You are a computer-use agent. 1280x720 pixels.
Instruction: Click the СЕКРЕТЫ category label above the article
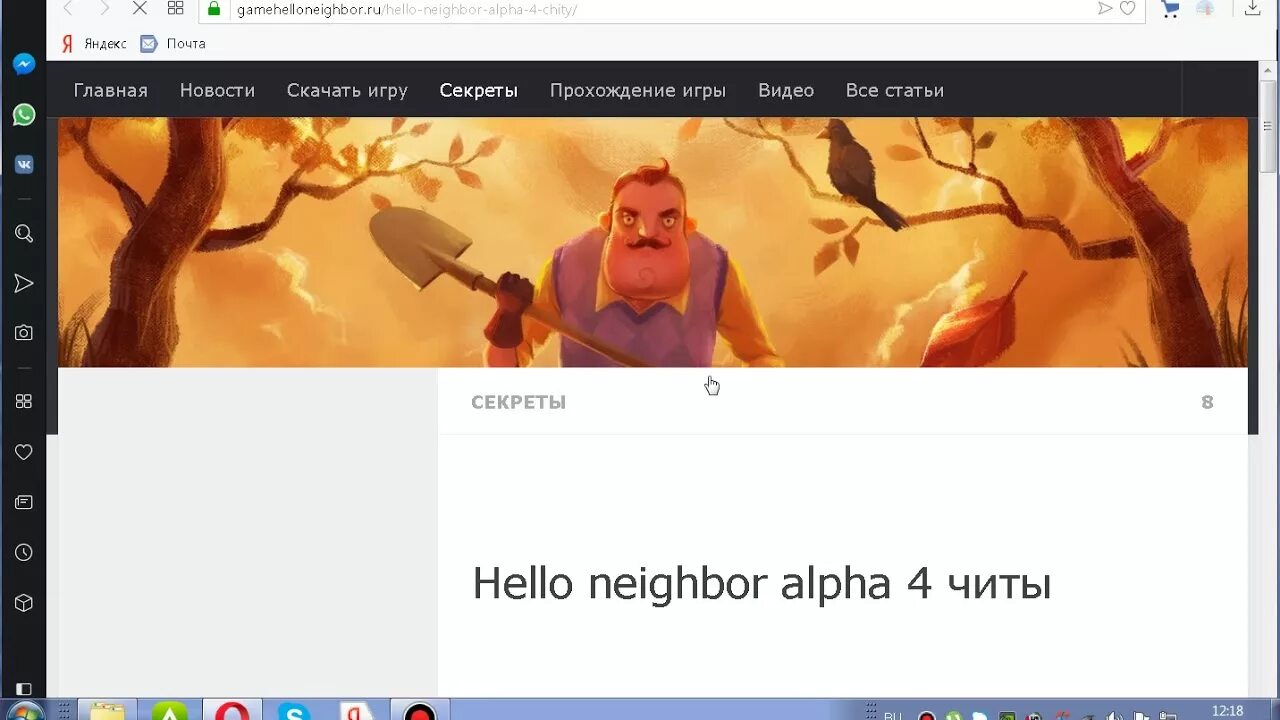[x=518, y=402]
